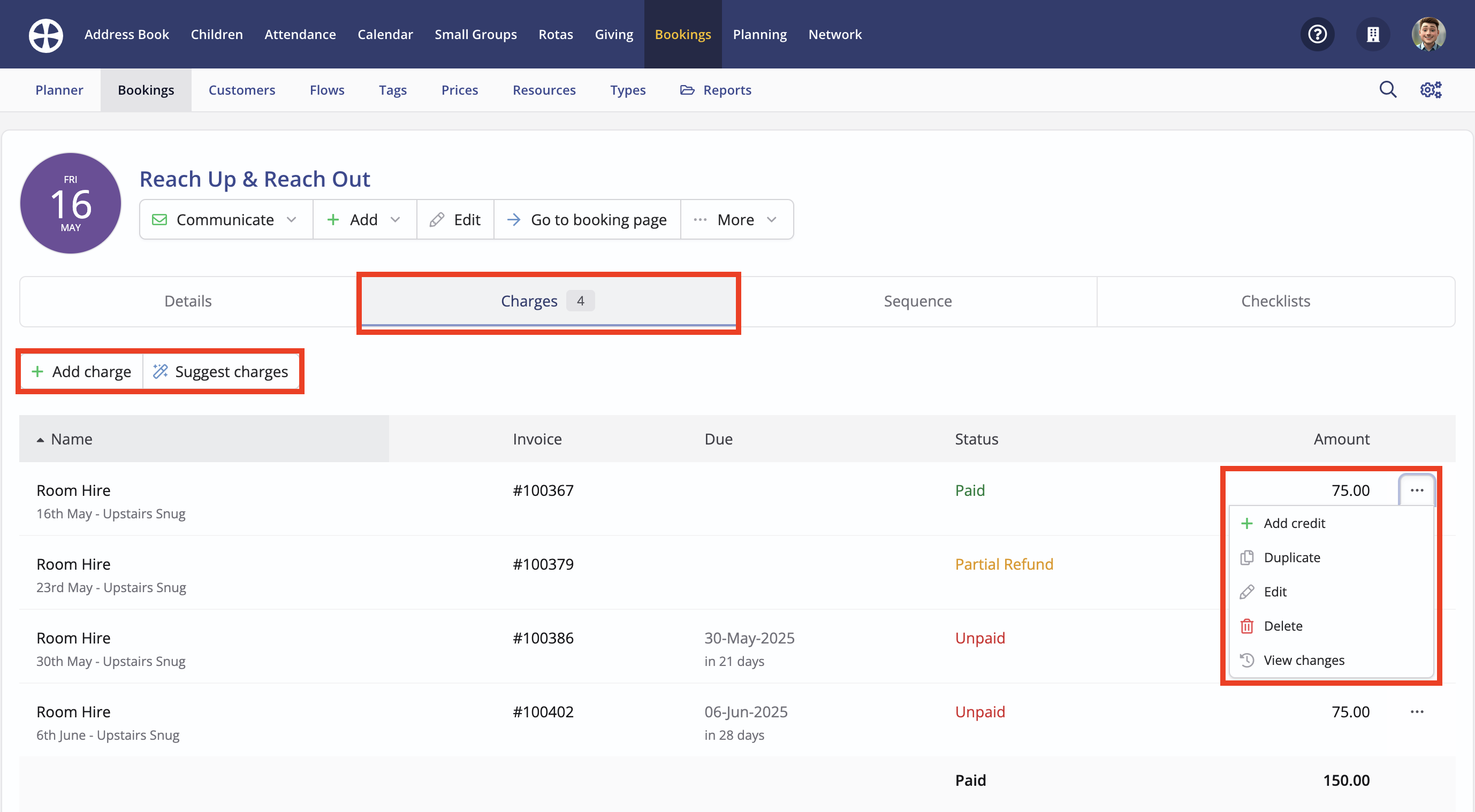Click the Paid status for #100367
1475x812 pixels.
(970, 491)
